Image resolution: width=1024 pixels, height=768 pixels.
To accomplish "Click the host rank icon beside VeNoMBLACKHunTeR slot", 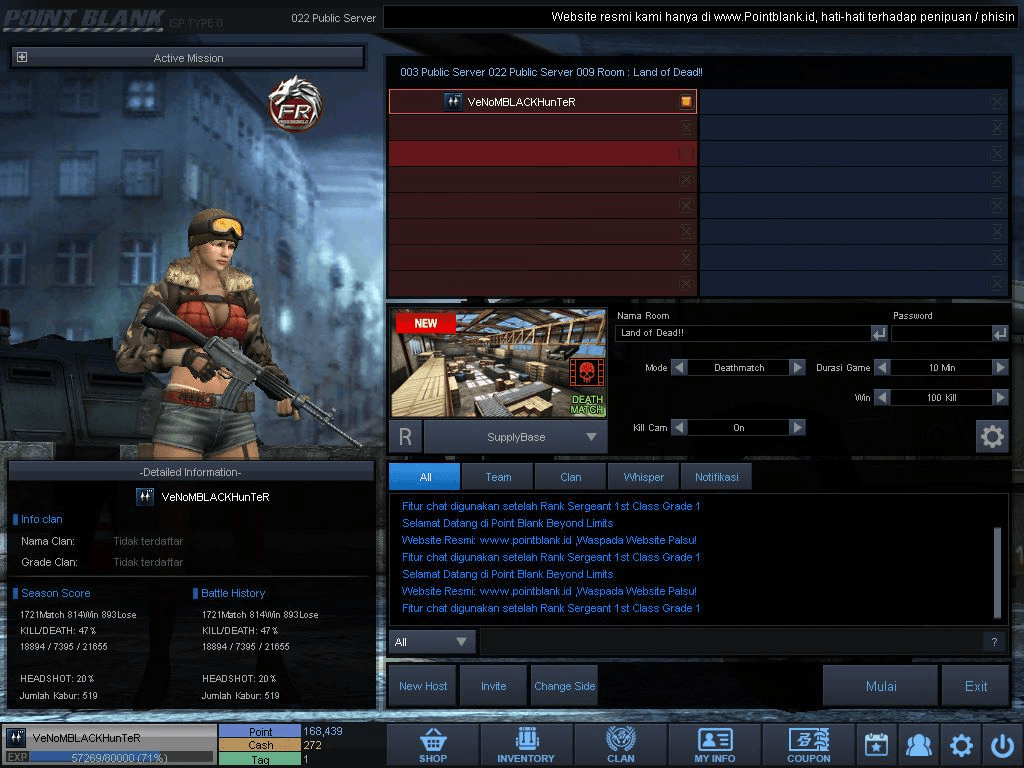I will [x=453, y=101].
